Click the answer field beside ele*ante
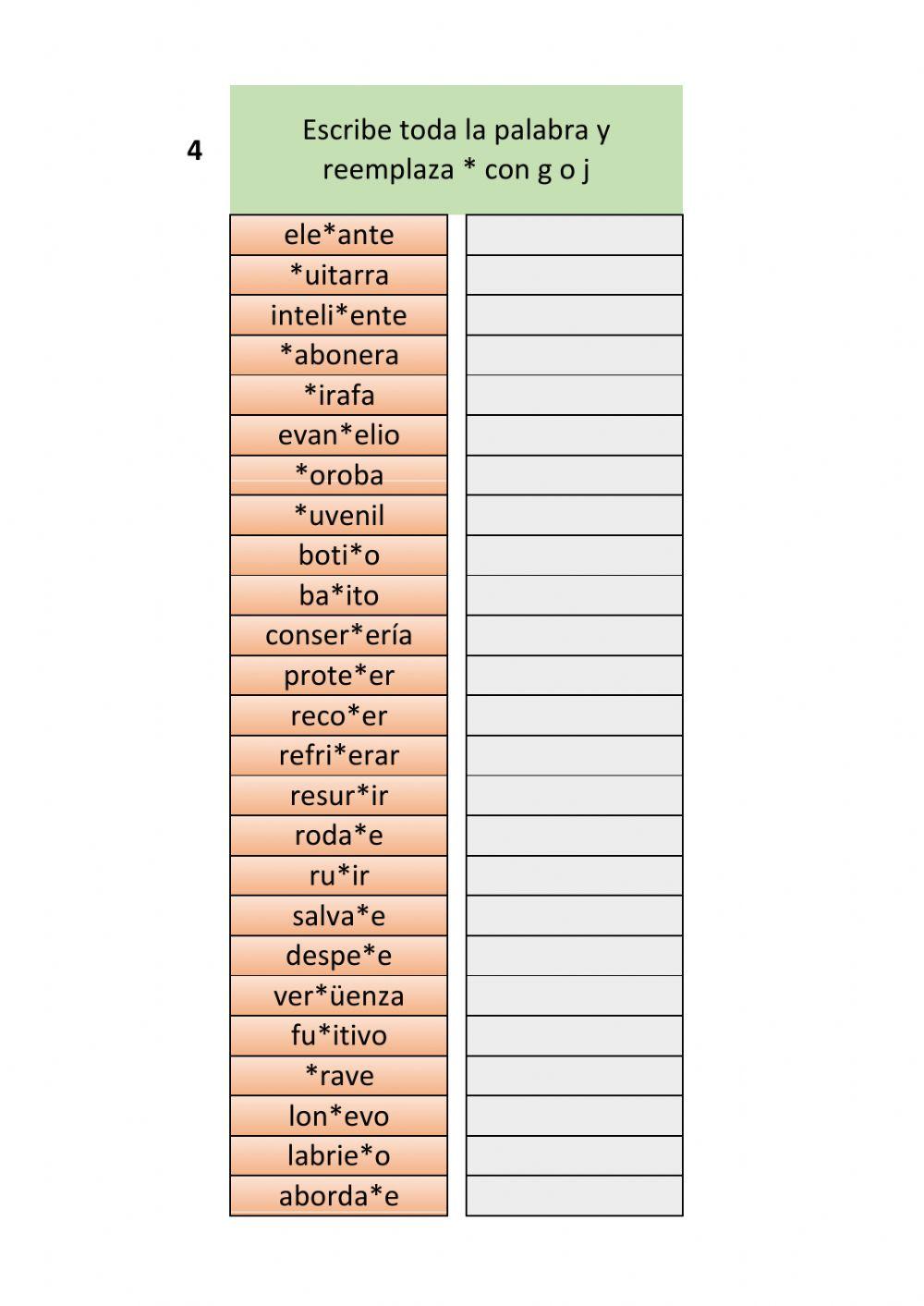The height and width of the screenshot is (1306, 924). [x=574, y=235]
